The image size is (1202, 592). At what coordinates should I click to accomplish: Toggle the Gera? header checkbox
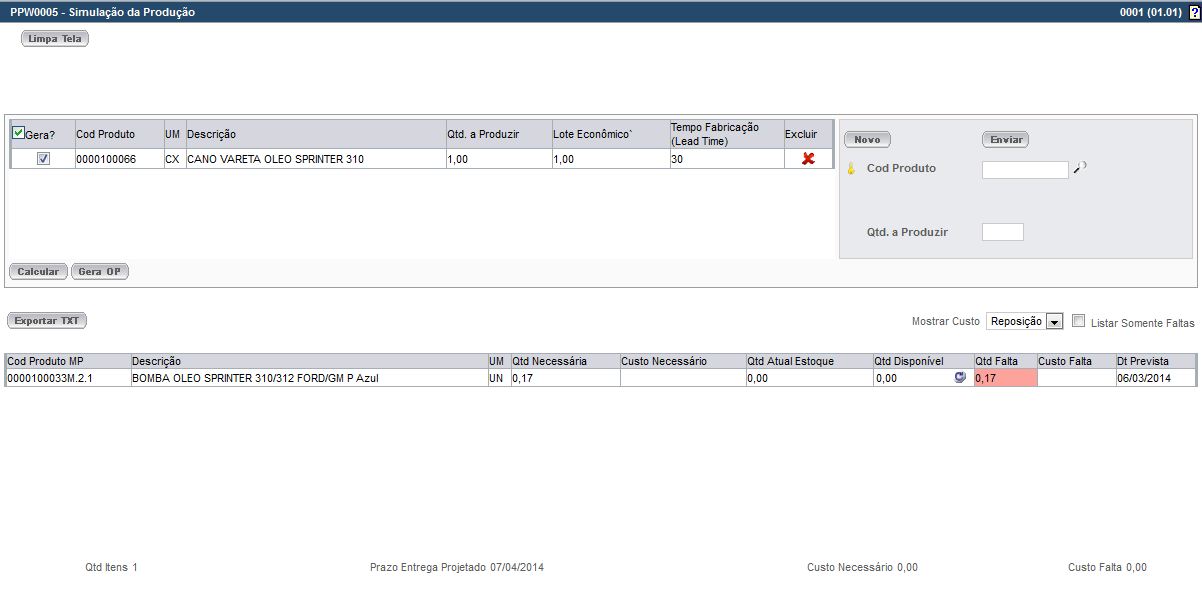click(18, 133)
